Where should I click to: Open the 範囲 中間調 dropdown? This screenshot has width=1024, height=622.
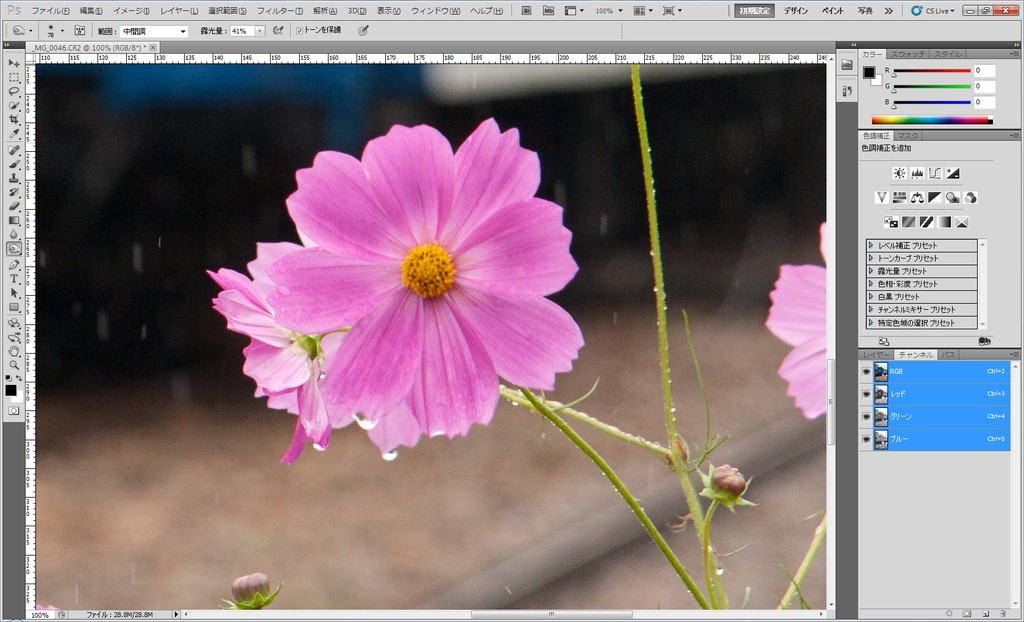pyautogui.click(x=153, y=31)
